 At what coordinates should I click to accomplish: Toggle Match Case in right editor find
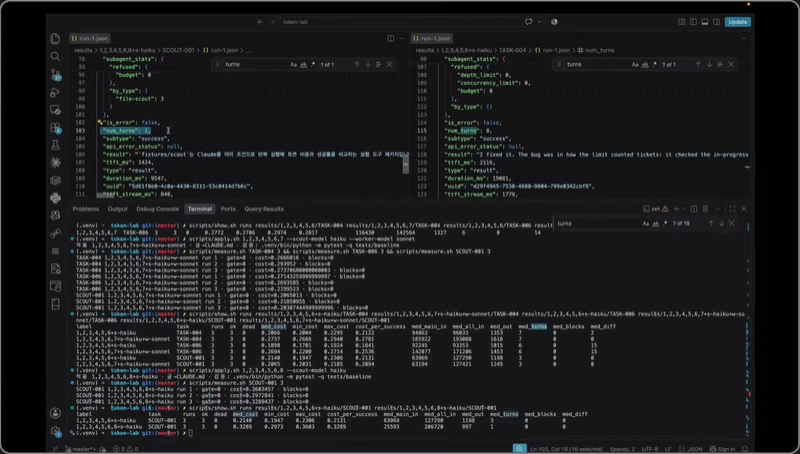[x=635, y=64]
